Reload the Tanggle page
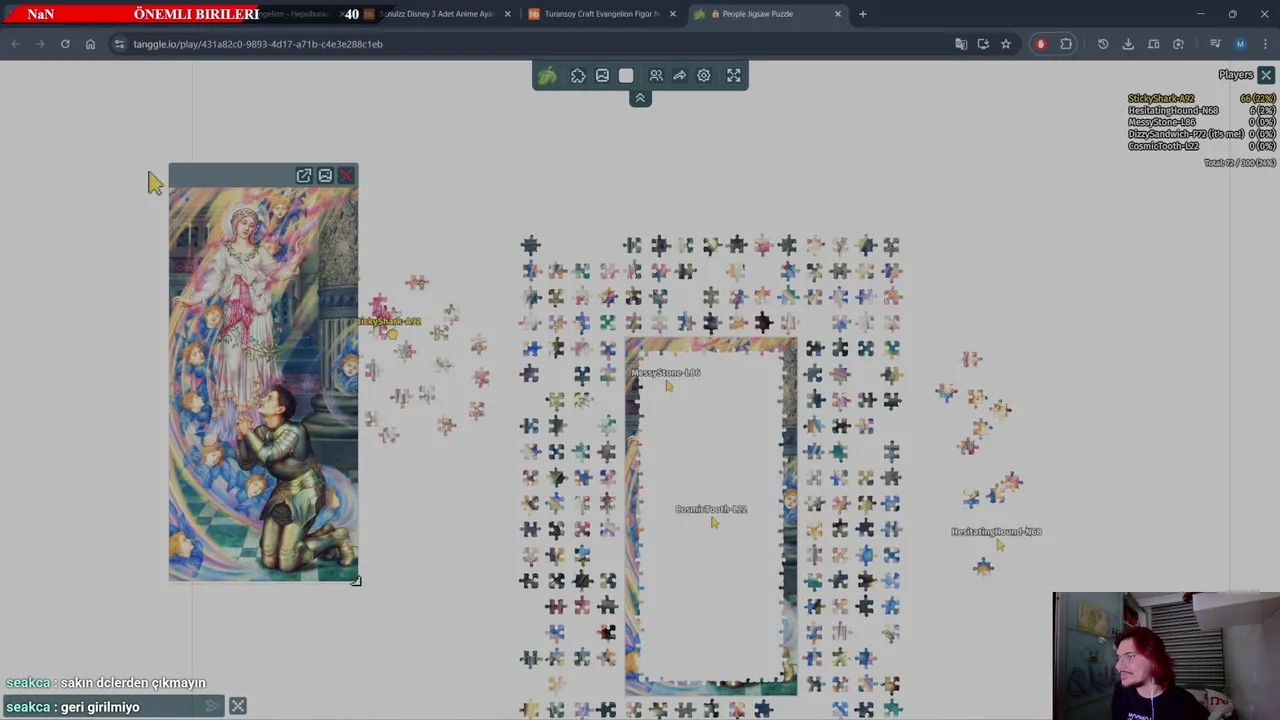This screenshot has height=720, width=1280. [65, 44]
